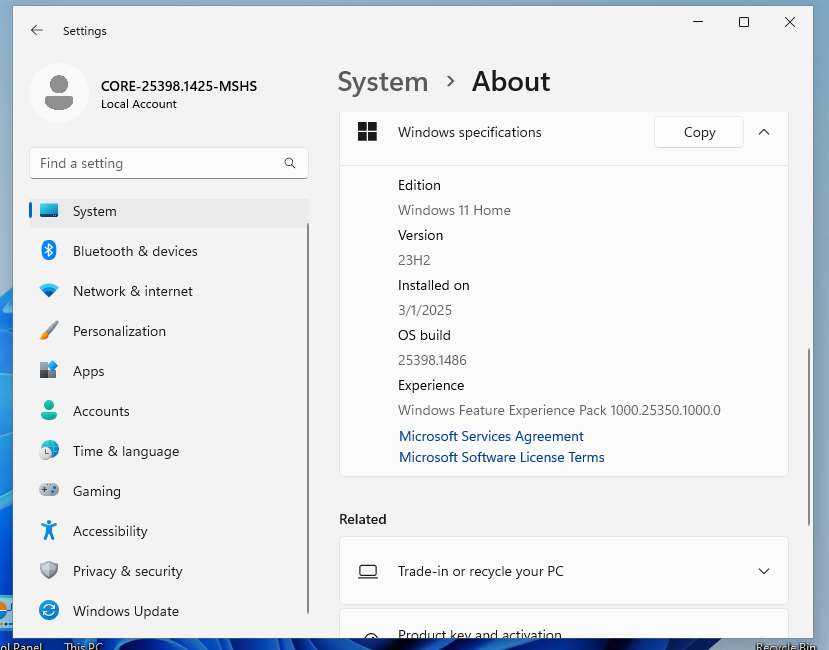Select Gaming in the sidebar
This screenshot has width=829, height=650.
[169, 491]
